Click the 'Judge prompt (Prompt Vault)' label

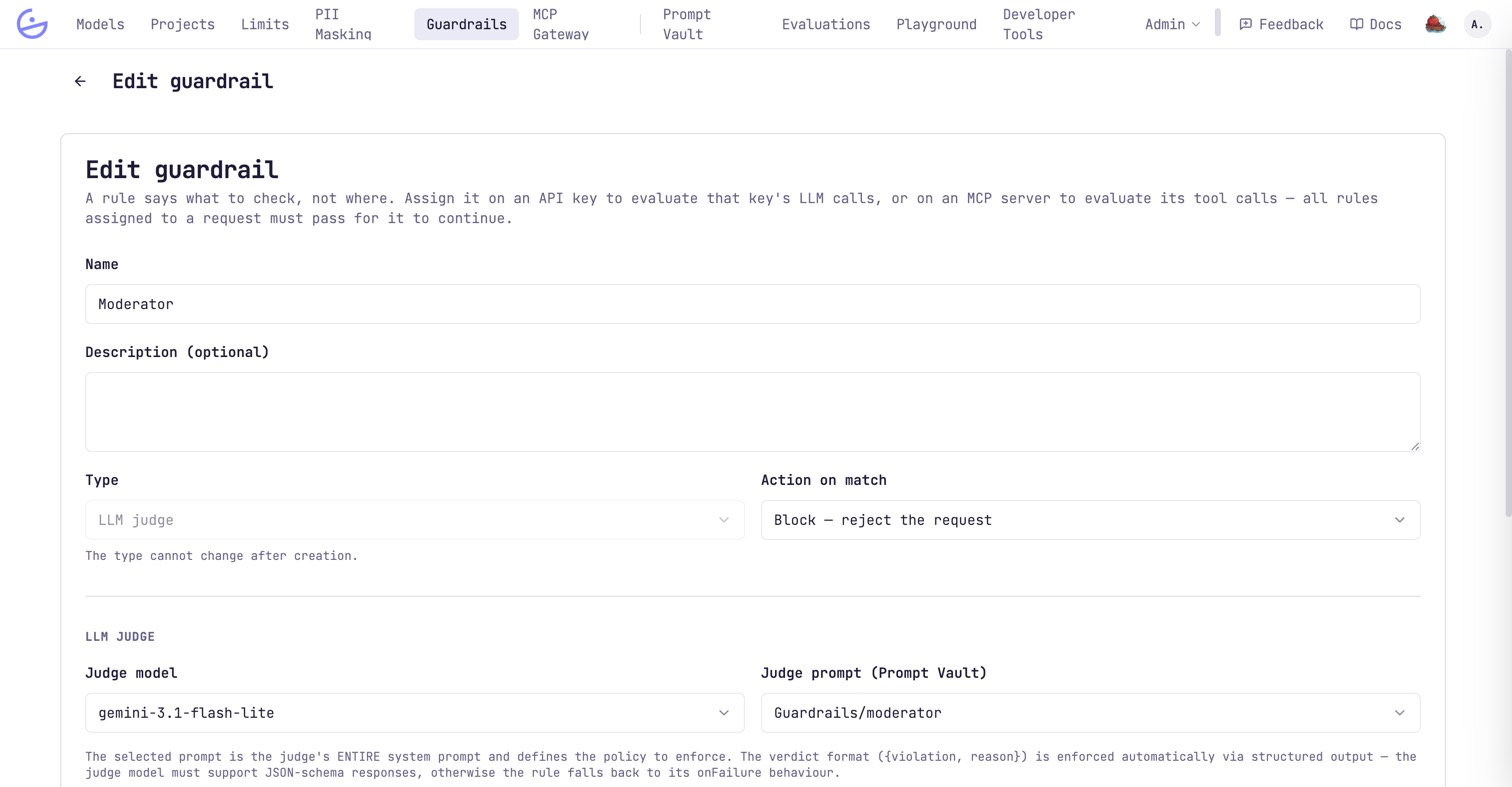tap(874, 673)
